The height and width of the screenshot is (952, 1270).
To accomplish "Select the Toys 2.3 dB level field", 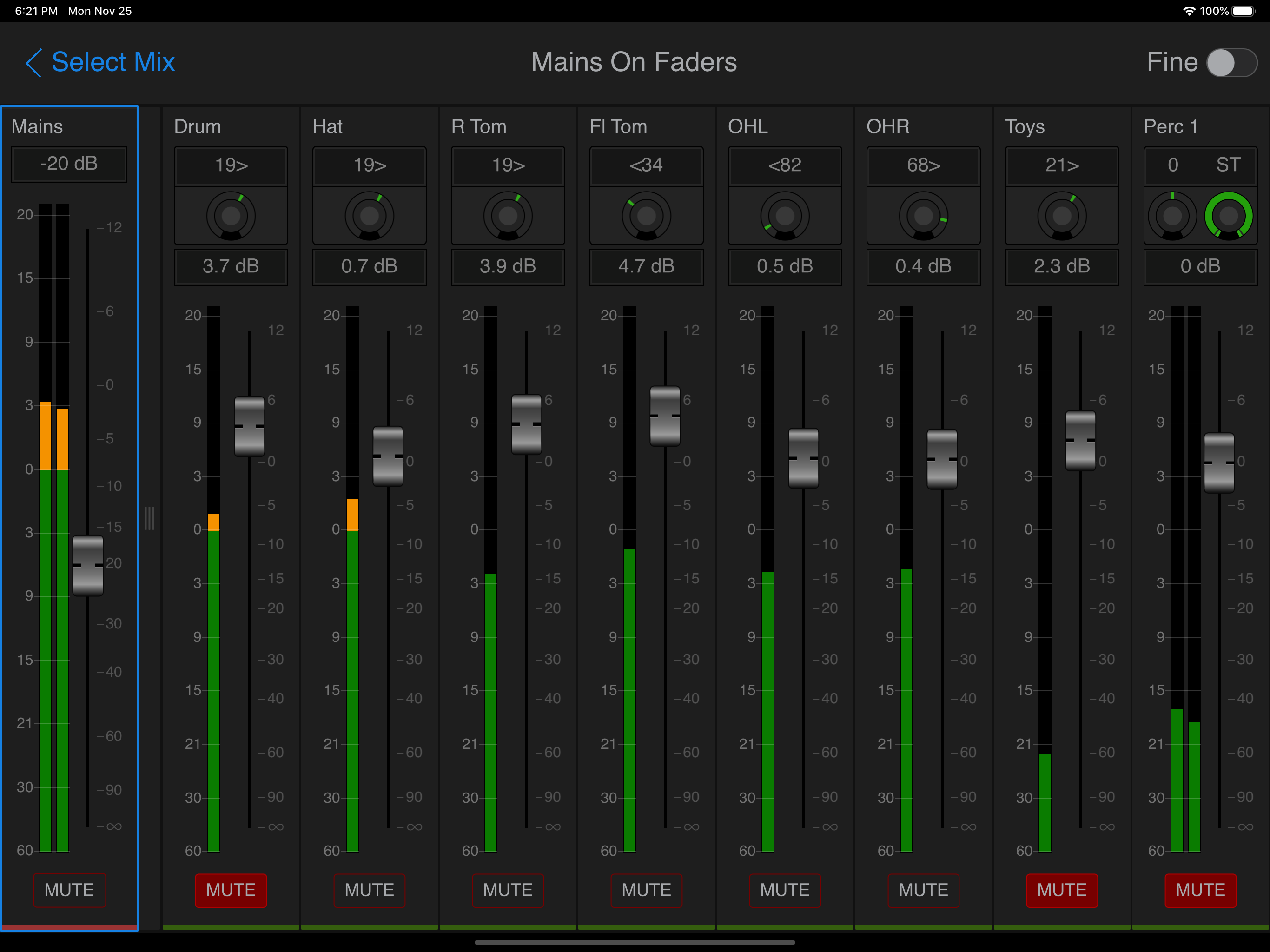I will click(x=1062, y=266).
